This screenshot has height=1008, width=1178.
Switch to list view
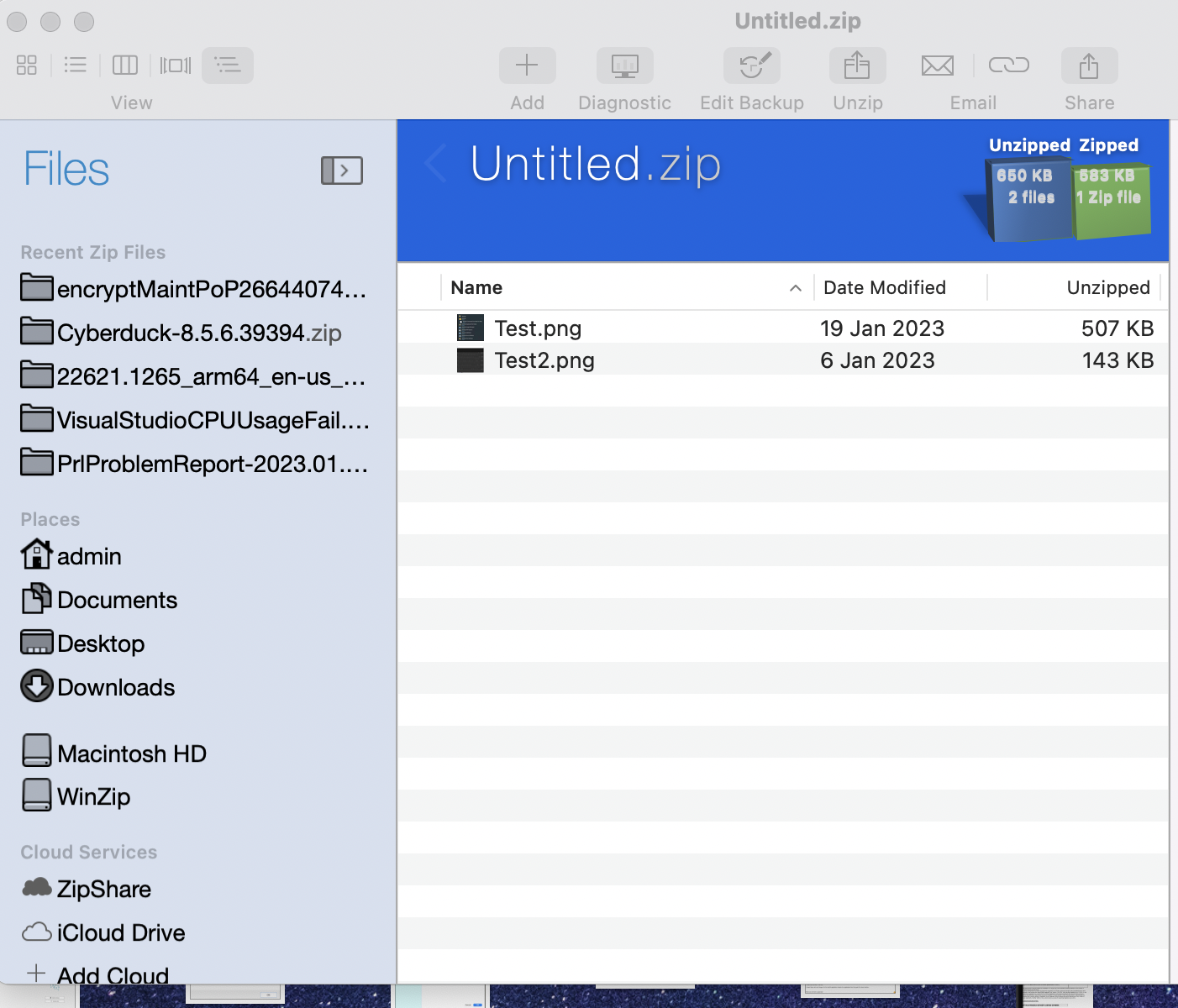76,66
